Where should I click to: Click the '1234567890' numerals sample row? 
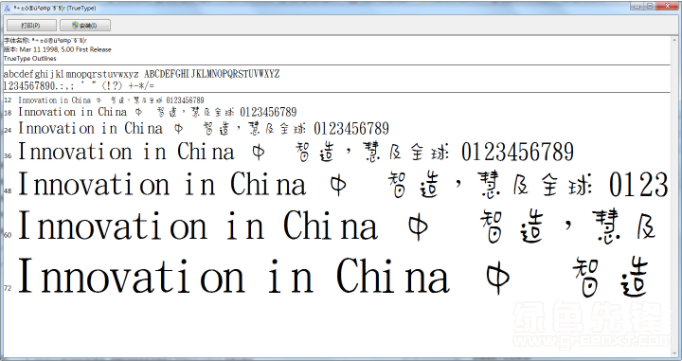point(79,85)
